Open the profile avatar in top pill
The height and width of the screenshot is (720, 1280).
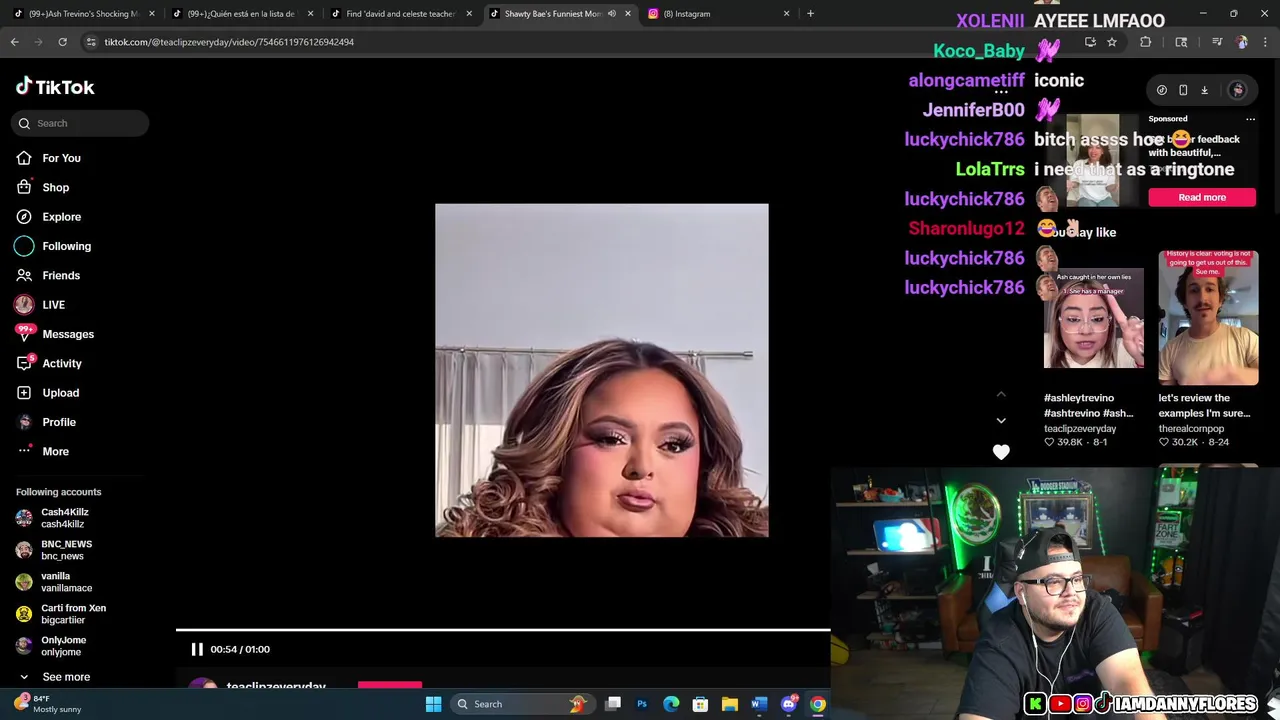[x=1238, y=90]
